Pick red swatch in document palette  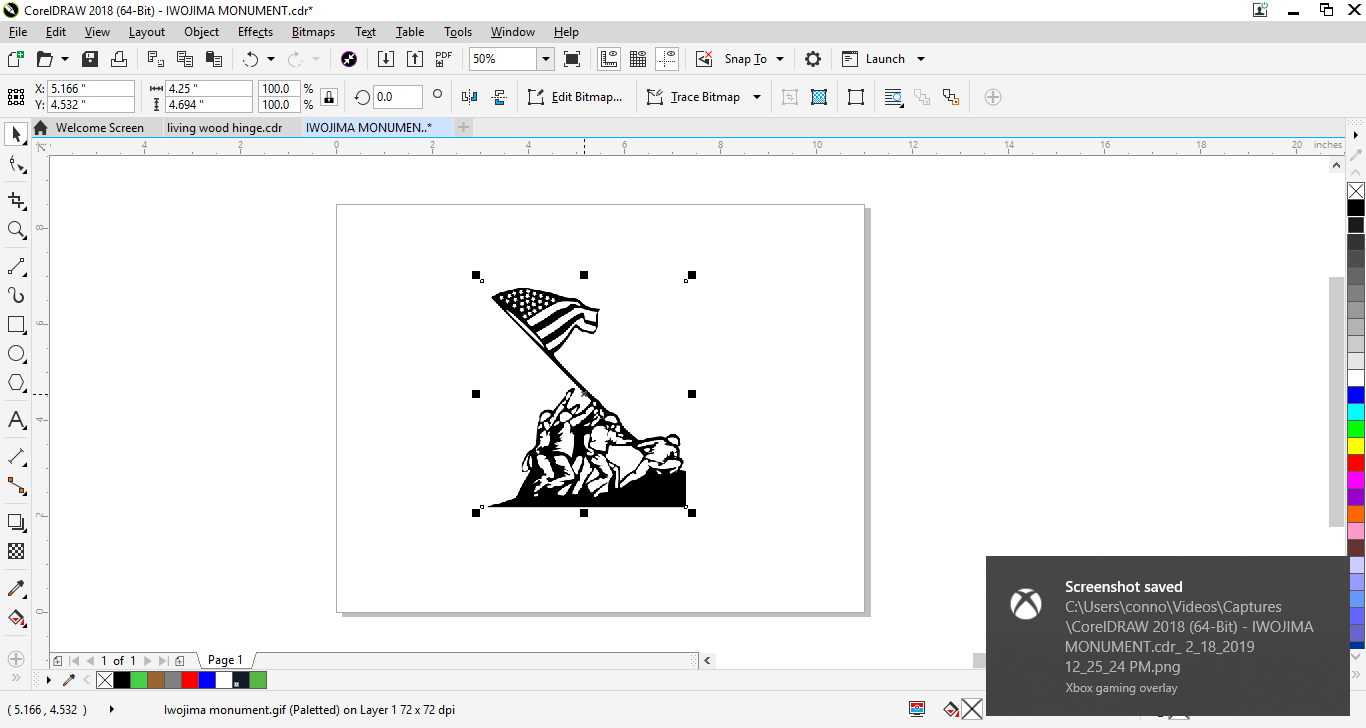point(190,680)
